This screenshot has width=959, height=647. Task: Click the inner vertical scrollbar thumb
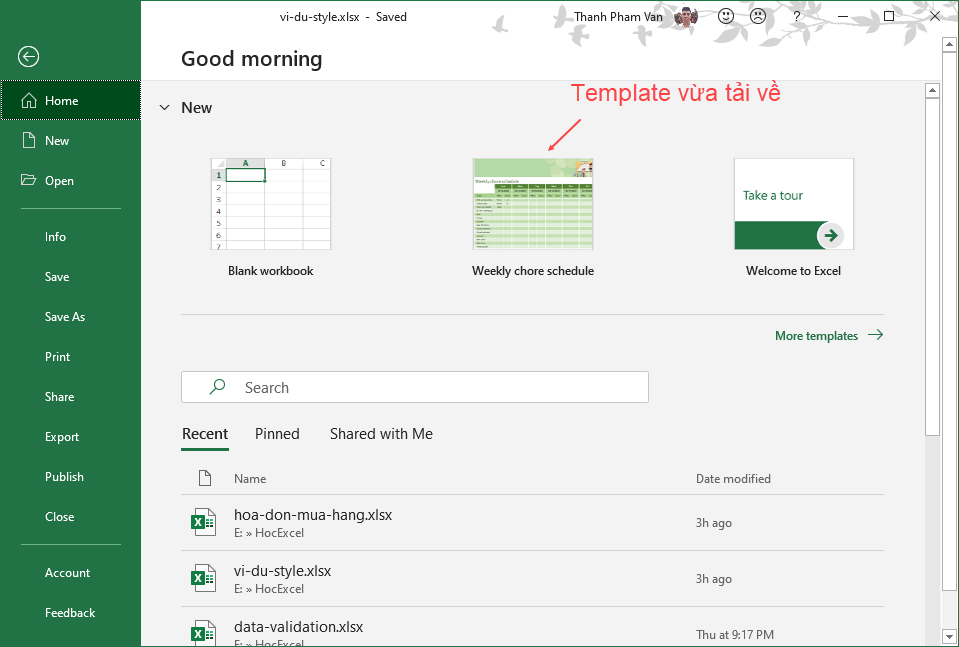coord(932,267)
